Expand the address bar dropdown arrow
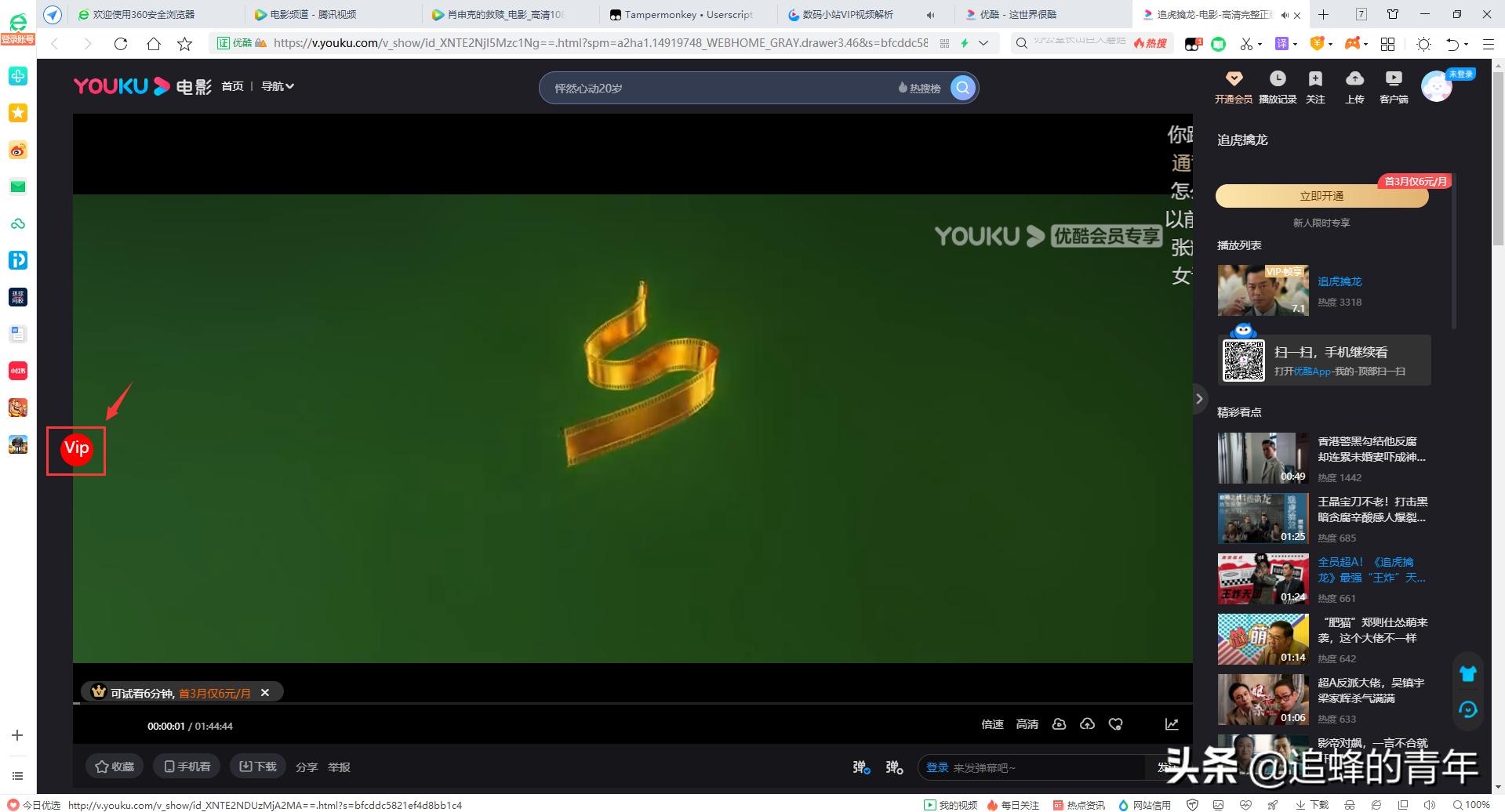Viewport: 1505px width, 812px height. 984,44
